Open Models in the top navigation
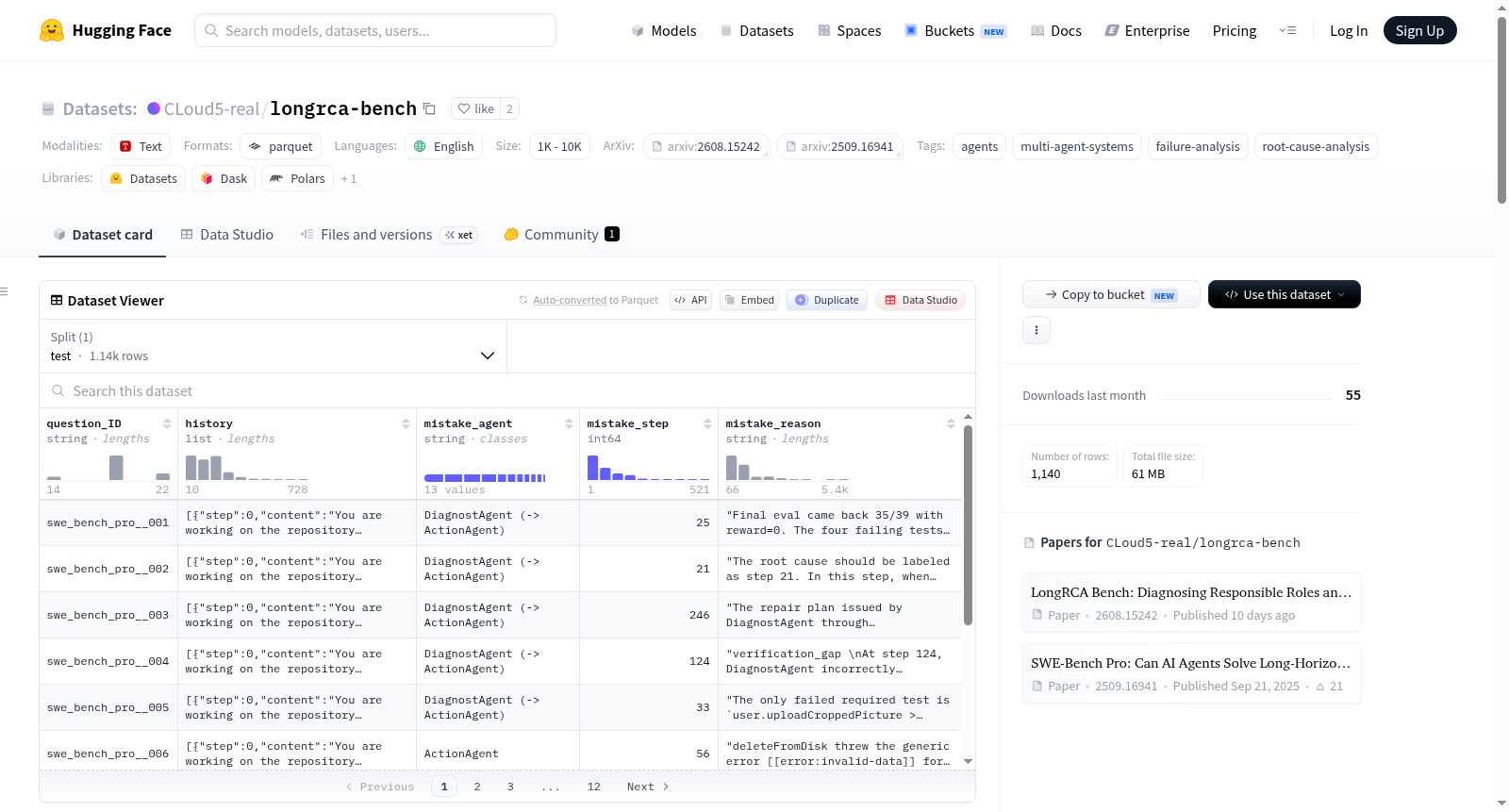The image size is (1509, 812). point(664,30)
